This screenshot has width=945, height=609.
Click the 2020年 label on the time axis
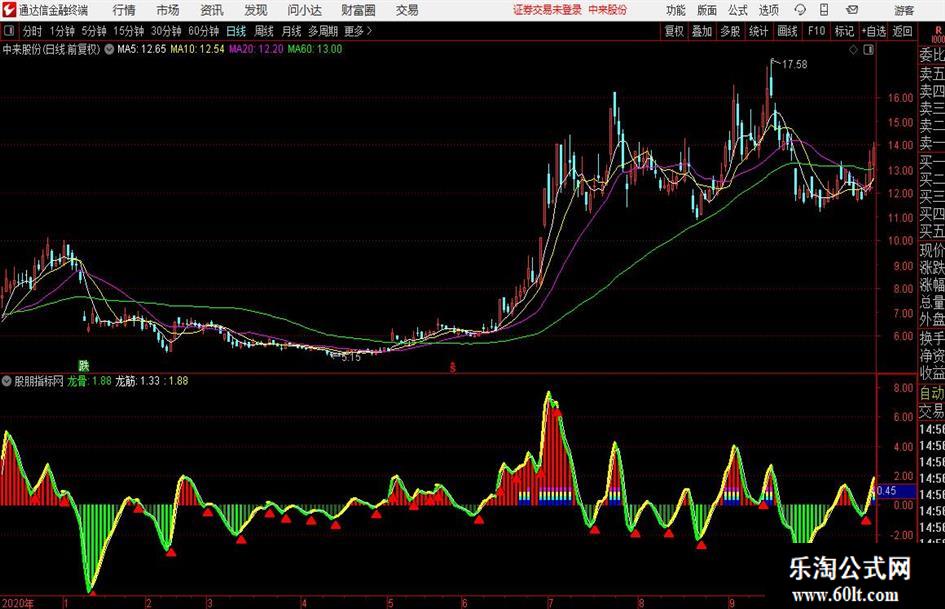(x=18, y=603)
